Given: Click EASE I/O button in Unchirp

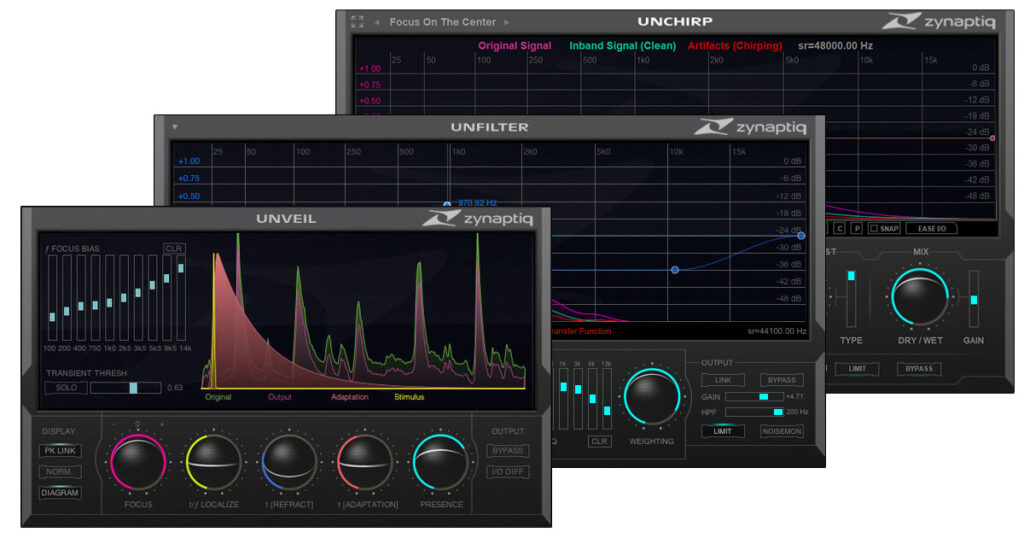Looking at the screenshot, I should pos(932,229).
